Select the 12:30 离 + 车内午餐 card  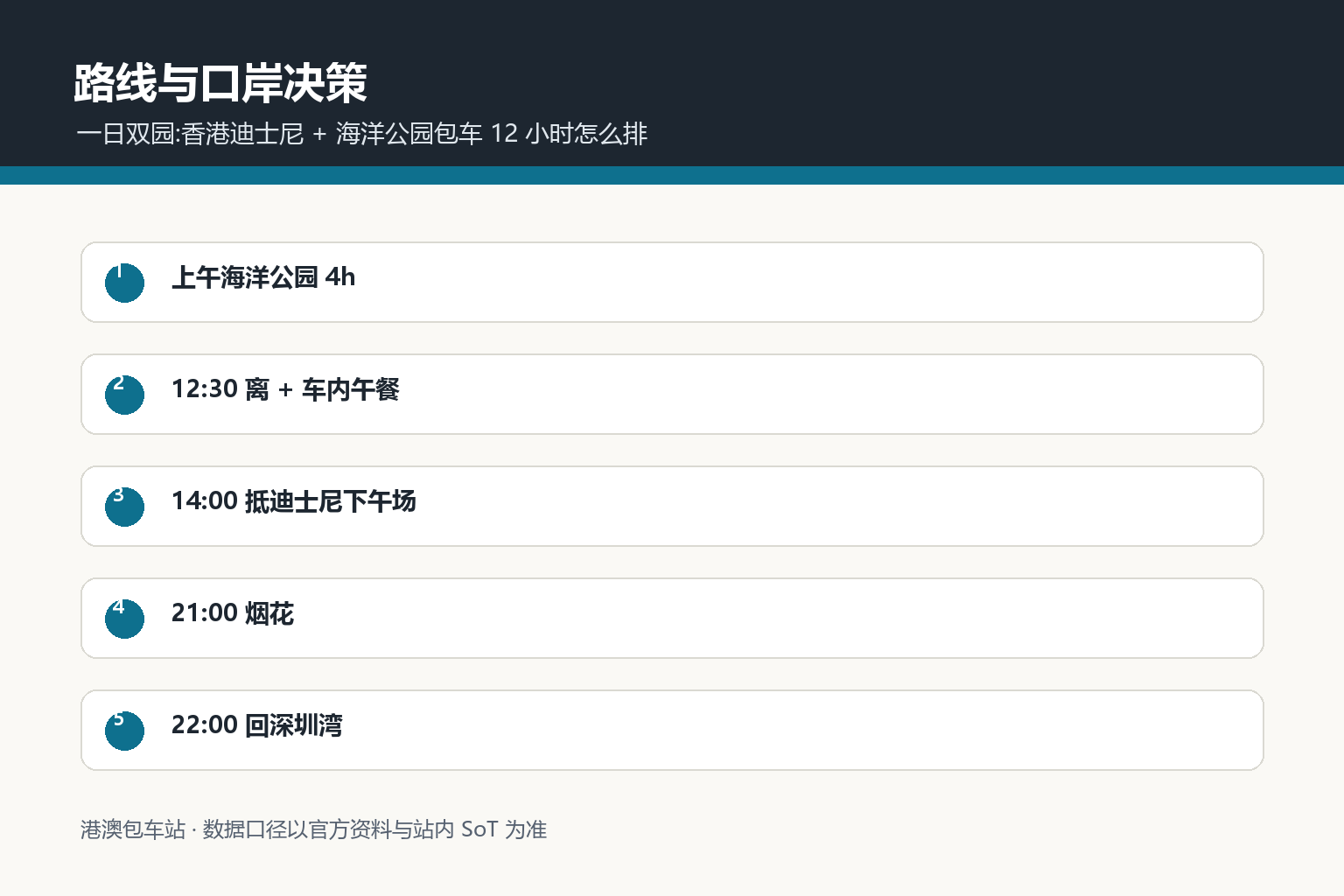point(672,394)
